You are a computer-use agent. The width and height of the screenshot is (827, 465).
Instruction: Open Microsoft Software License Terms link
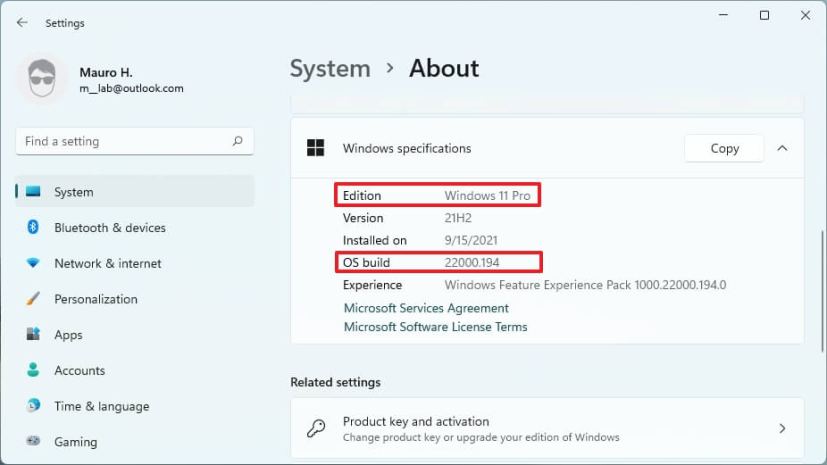pos(435,327)
